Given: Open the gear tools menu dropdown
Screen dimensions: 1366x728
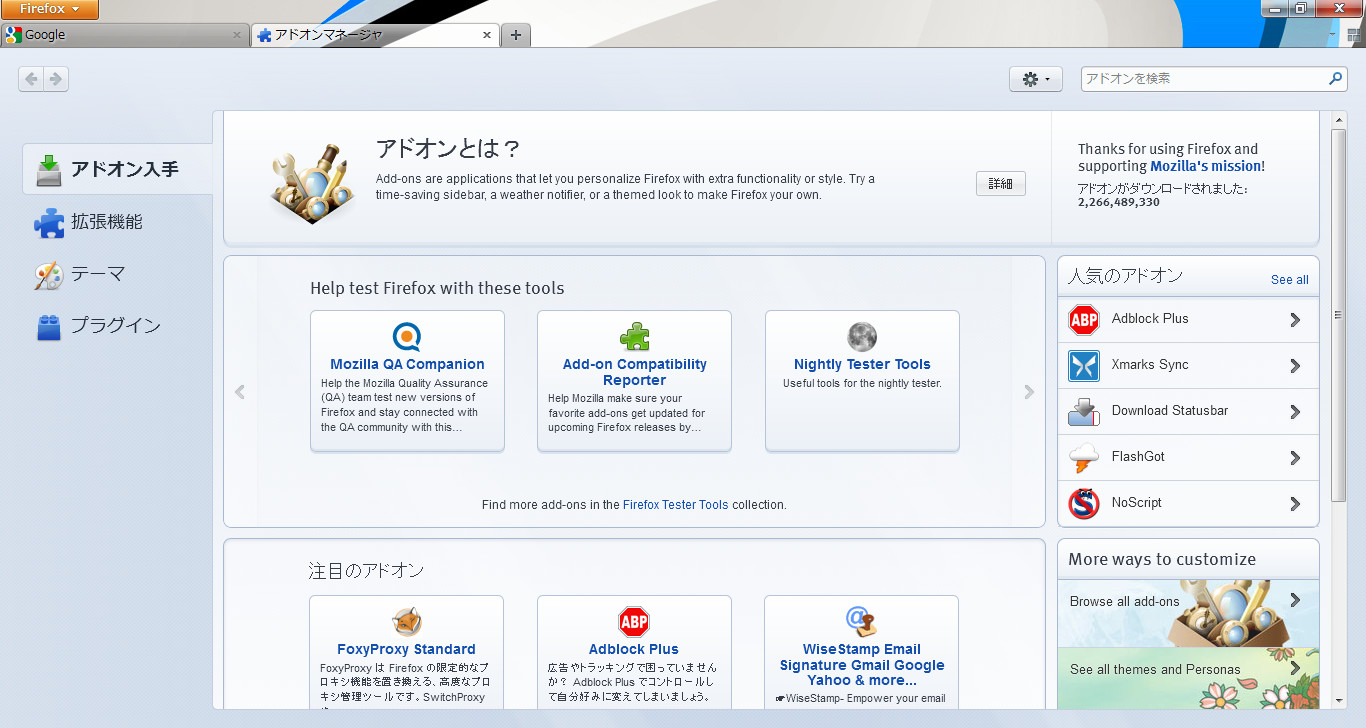Looking at the screenshot, I should tap(1036, 79).
